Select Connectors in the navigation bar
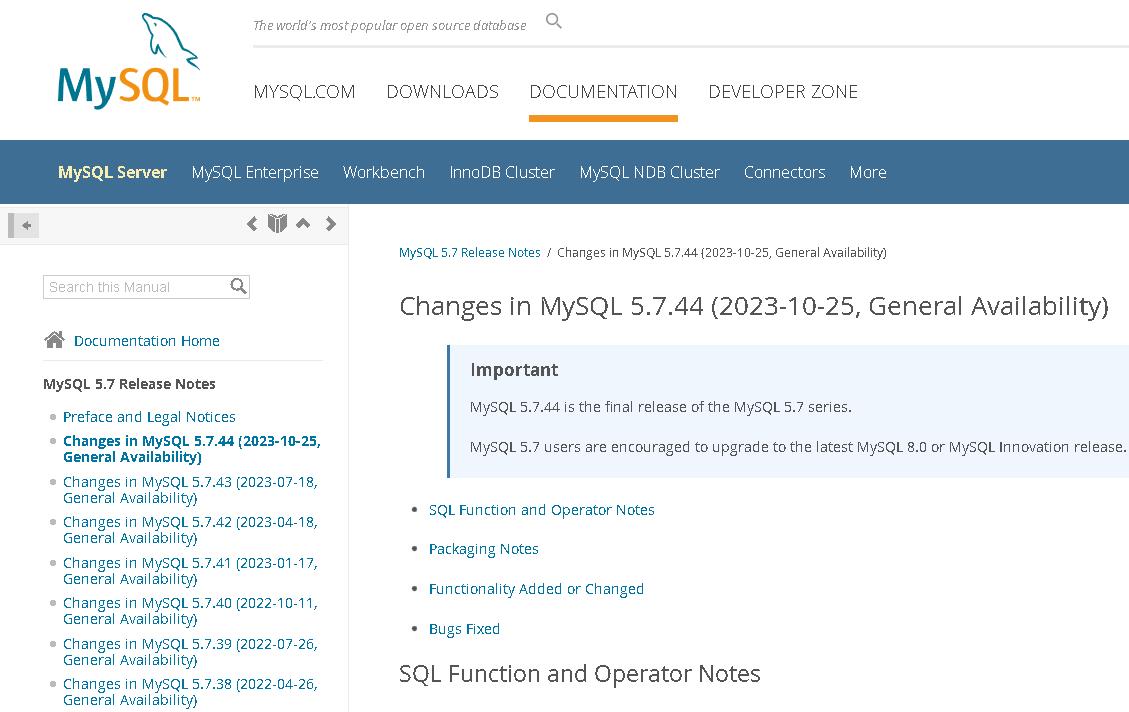 pos(784,172)
